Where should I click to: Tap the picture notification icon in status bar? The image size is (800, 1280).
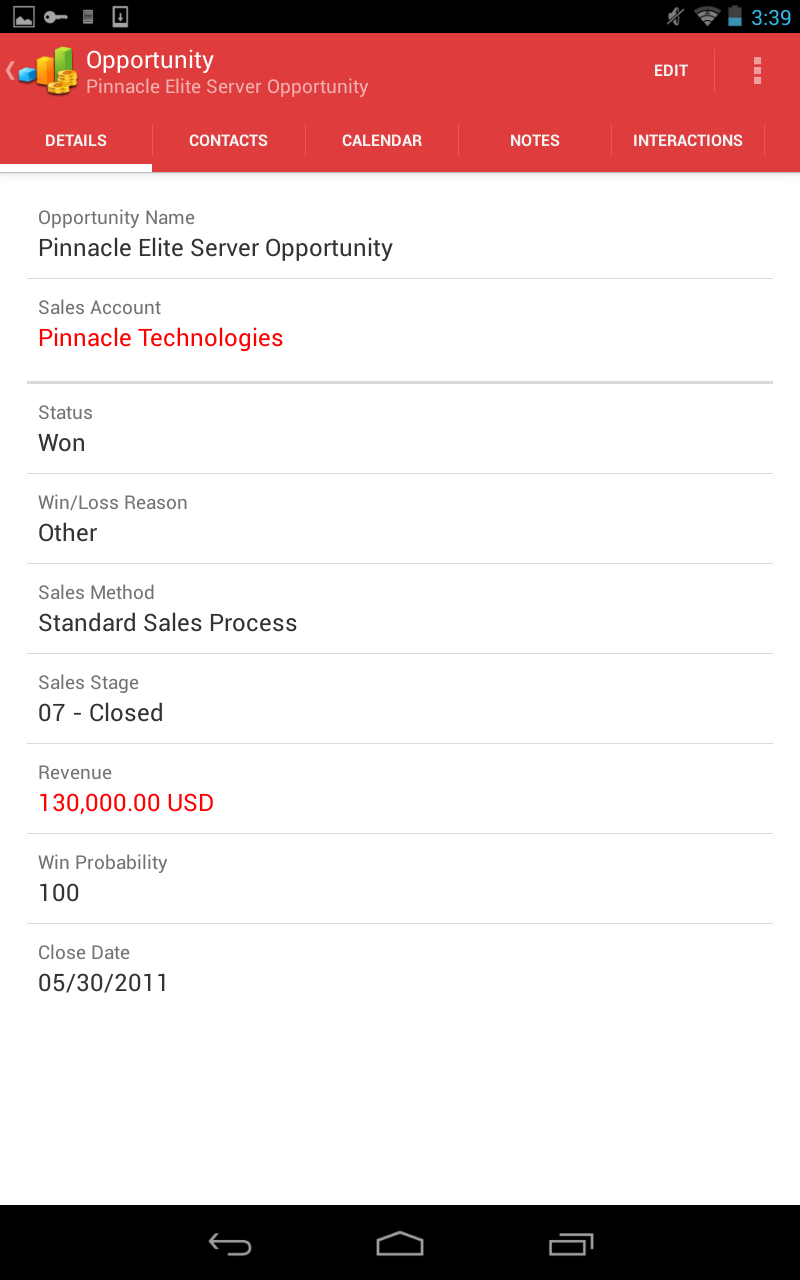24,17
